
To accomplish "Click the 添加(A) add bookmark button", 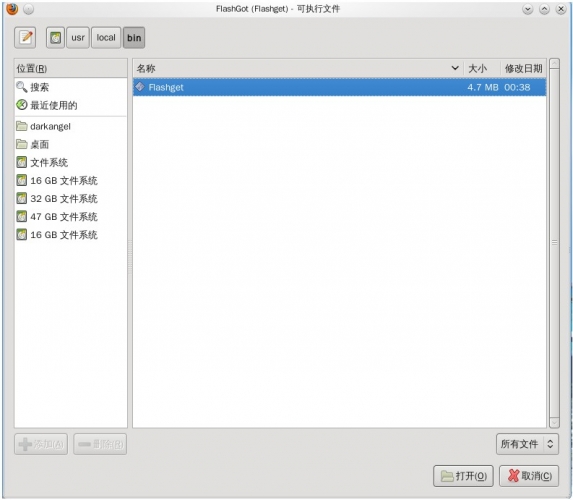I will coord(41,444).
